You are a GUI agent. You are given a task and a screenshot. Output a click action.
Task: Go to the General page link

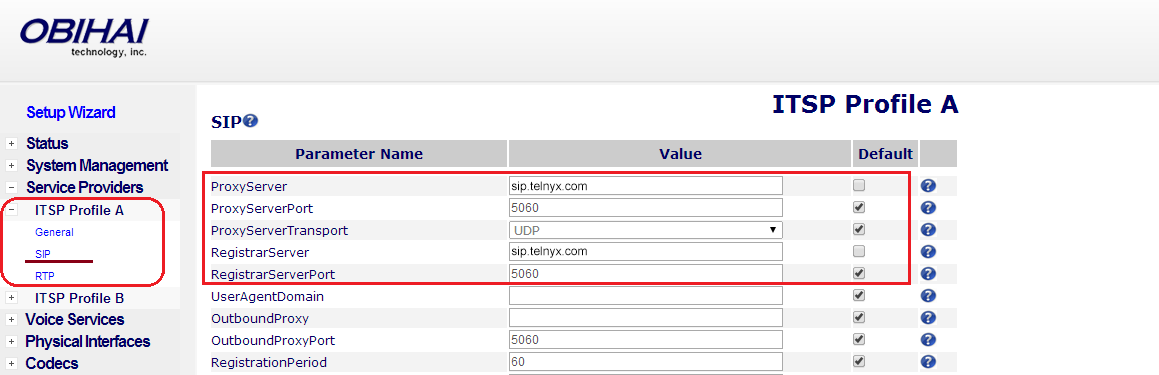point(54,232)
